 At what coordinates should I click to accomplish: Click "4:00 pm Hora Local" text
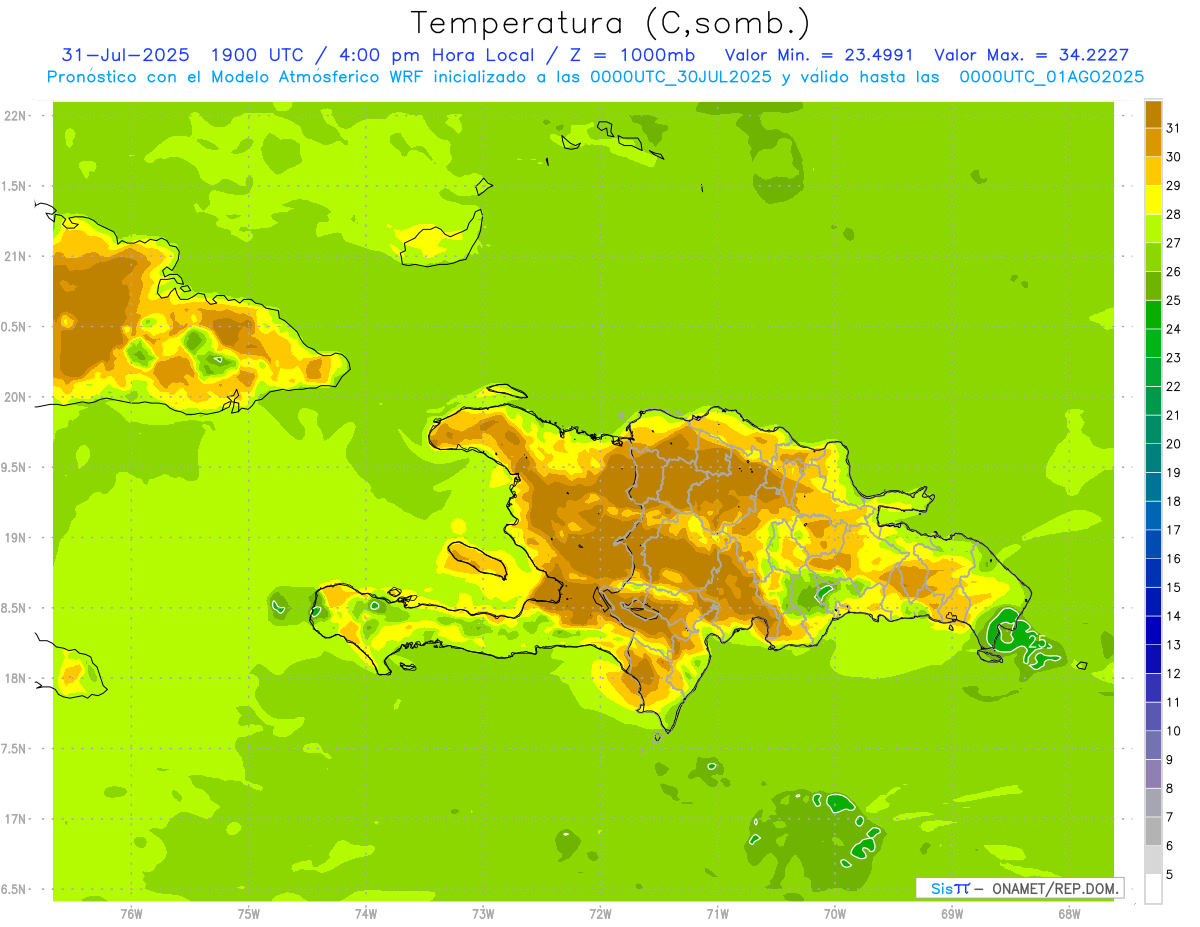click(437, 55)
